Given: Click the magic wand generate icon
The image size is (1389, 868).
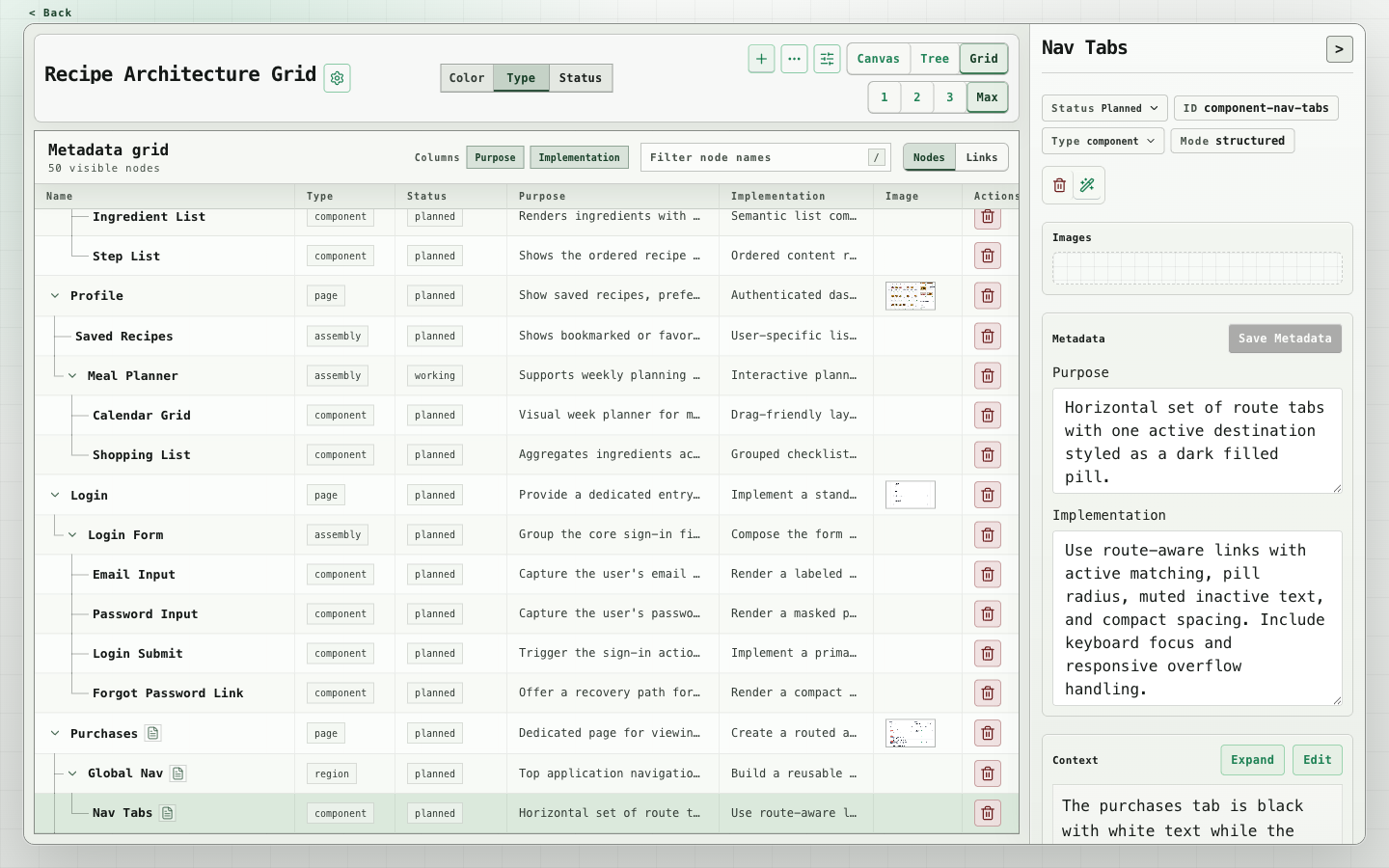Looking at the screenshot, I should (1087, 185).
